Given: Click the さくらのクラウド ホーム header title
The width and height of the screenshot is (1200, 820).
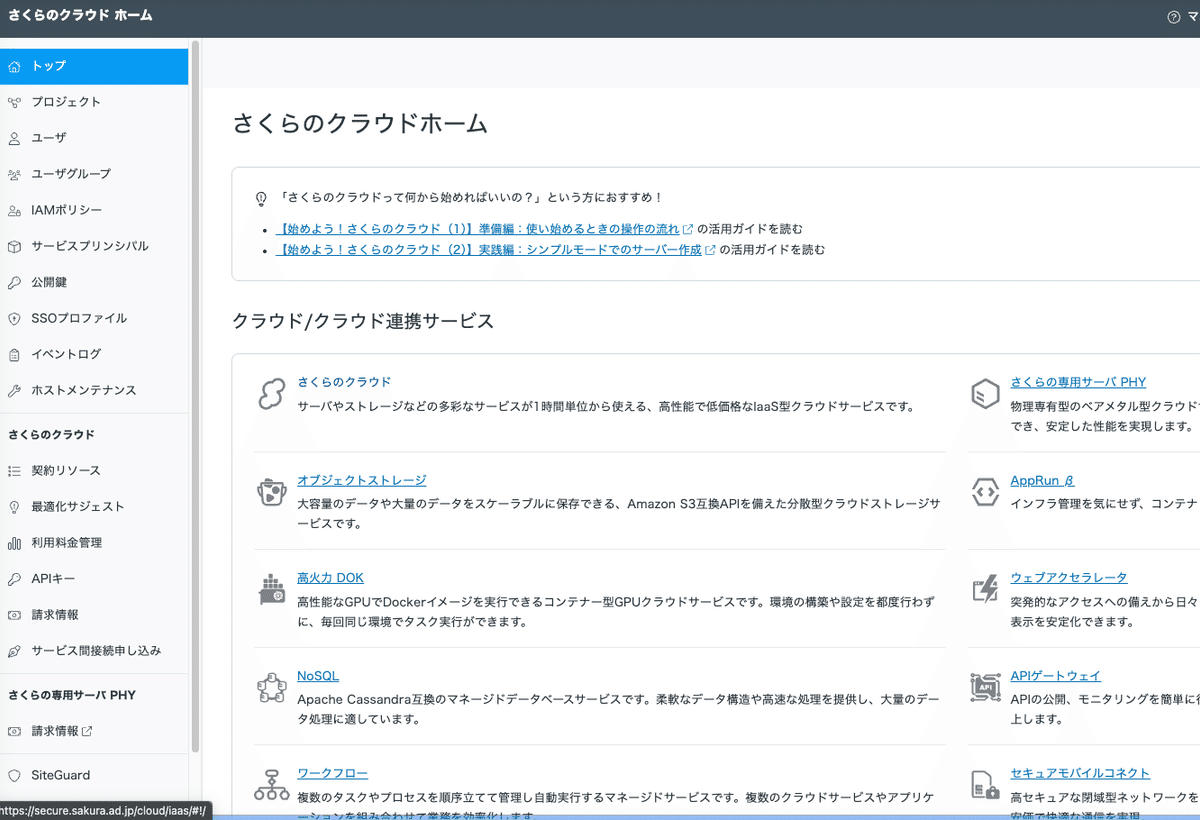Looking at the screenshot, I should pos(80,16).
